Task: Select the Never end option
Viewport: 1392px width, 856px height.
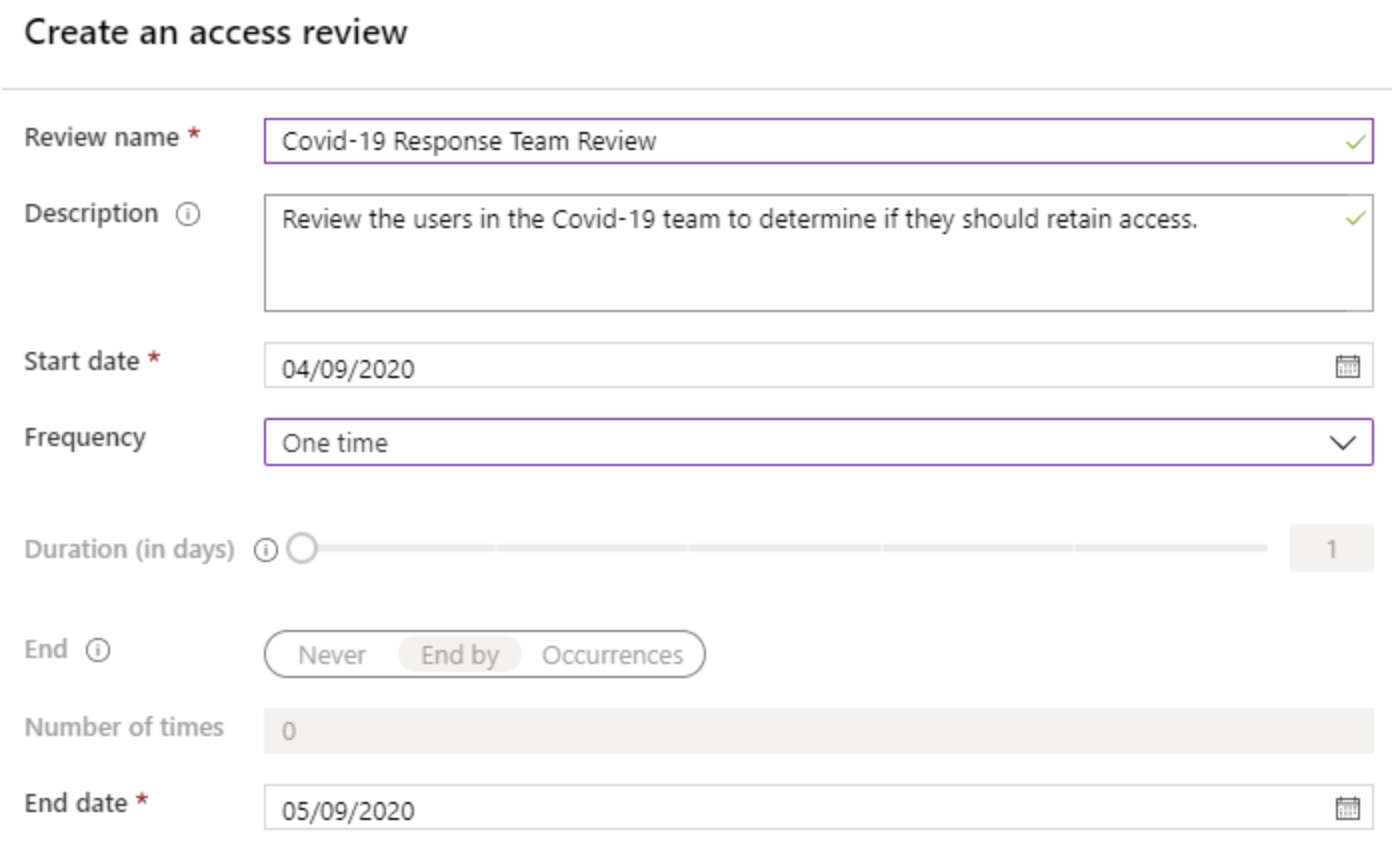Action: coord(332,656)
